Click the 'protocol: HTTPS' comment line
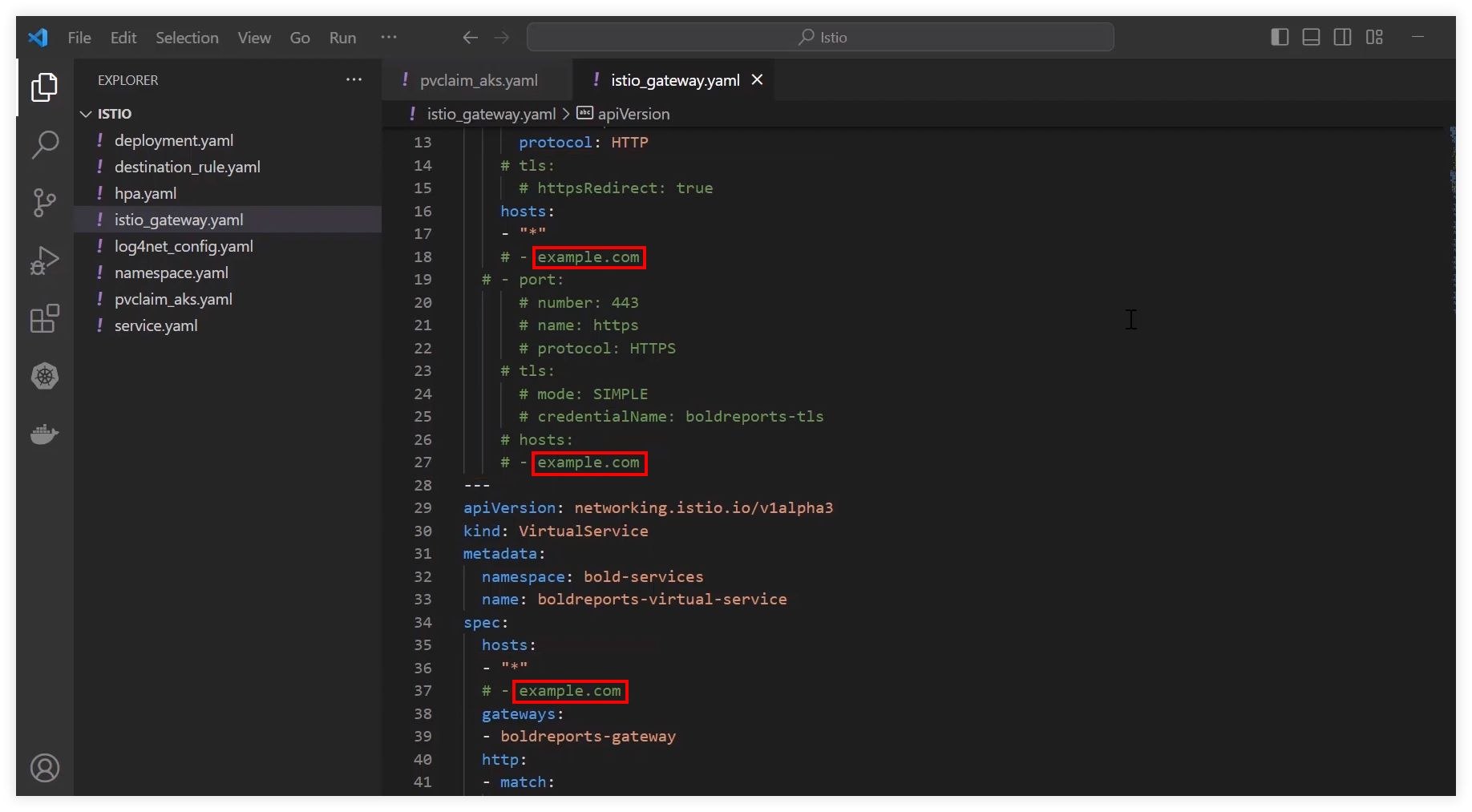This screenshot has width=1472, height=812. click(x=597, y=348)
